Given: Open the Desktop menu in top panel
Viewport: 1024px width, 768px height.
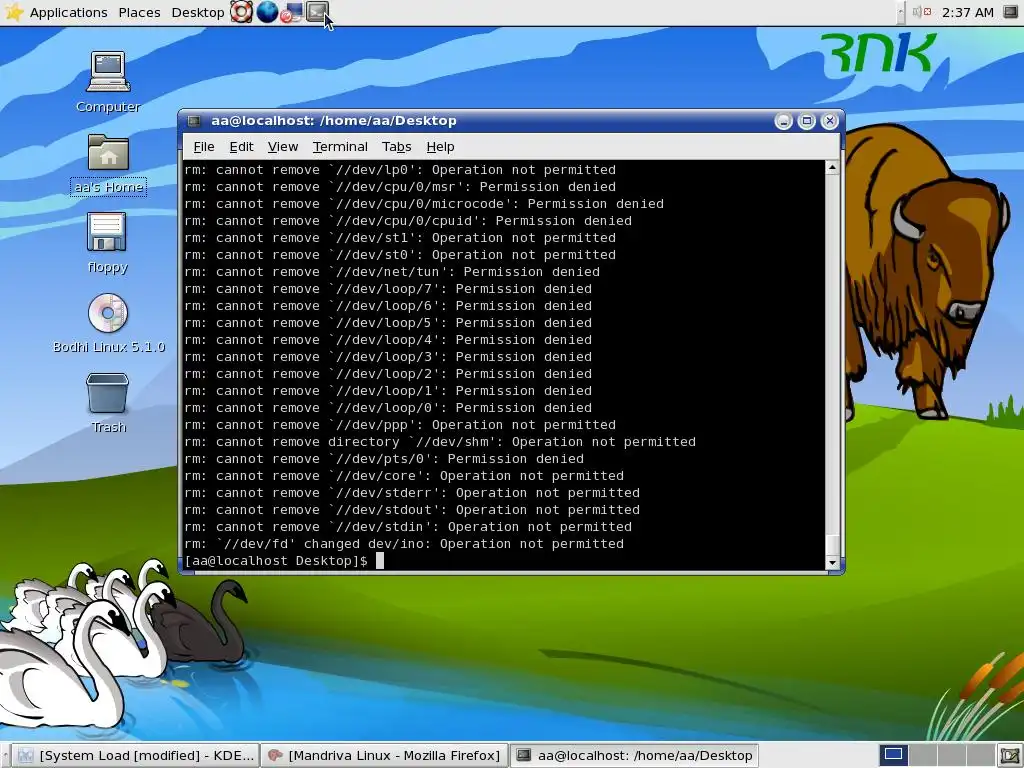Looking at the screenshot, I should [x=197, y=12].
